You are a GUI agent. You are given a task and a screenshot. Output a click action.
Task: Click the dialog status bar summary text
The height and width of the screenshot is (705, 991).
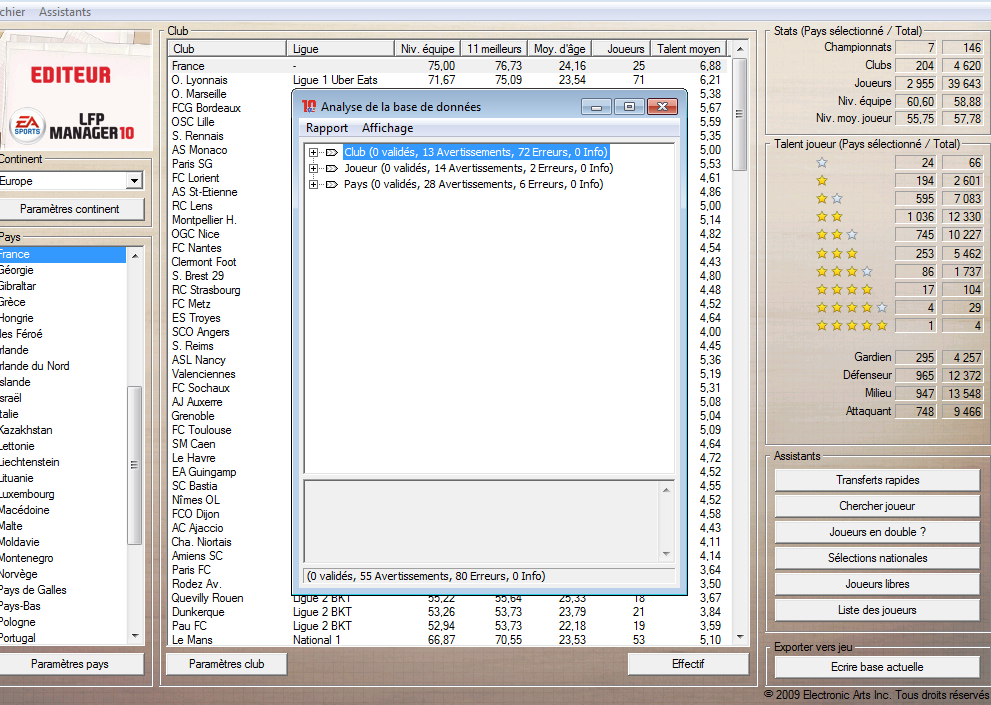pos(426,576)
